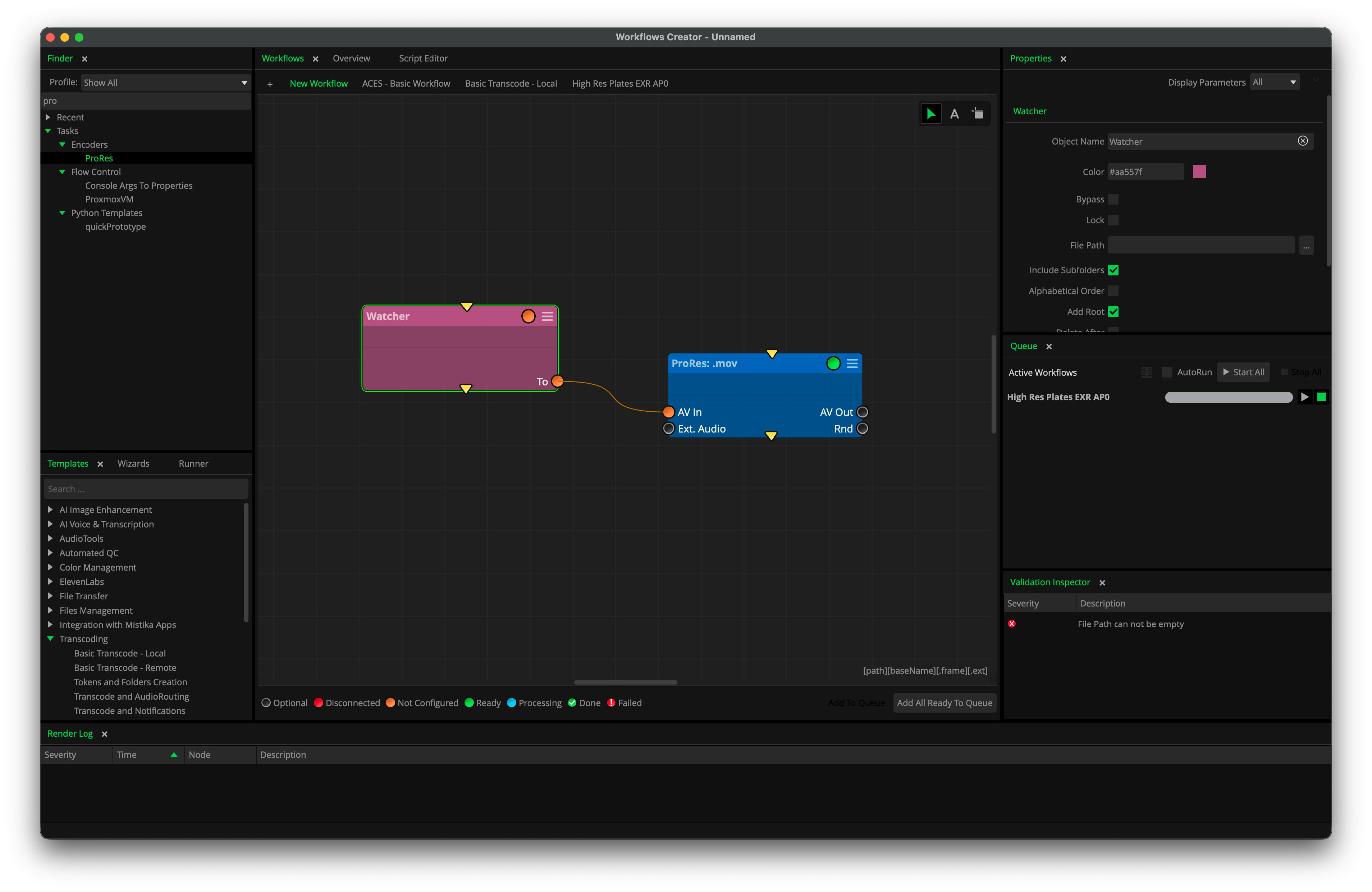The height and width of the screenshot is (892, 1372).
Task: Open the Display Parameters dropdown
Action: (1274, 82)
